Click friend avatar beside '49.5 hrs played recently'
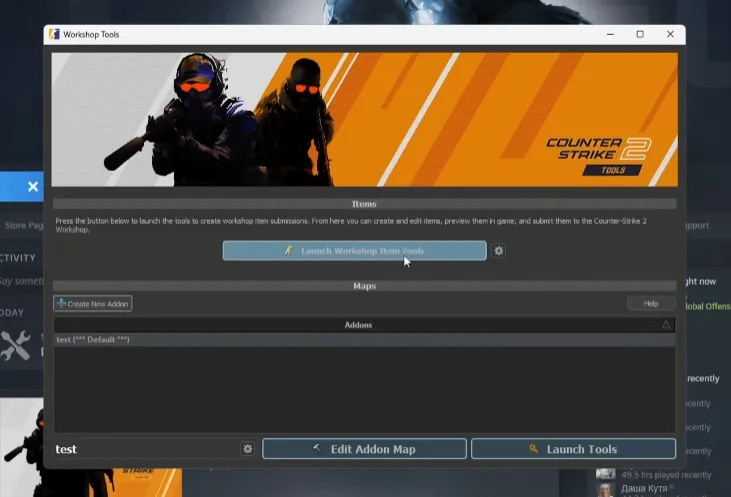The height and width of the screenshot is (497, 731). (606, 474)
